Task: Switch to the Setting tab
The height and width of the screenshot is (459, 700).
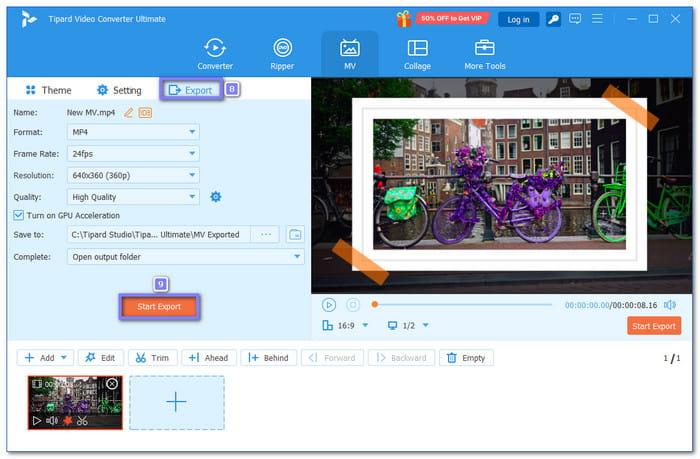Action: [119, 90]
